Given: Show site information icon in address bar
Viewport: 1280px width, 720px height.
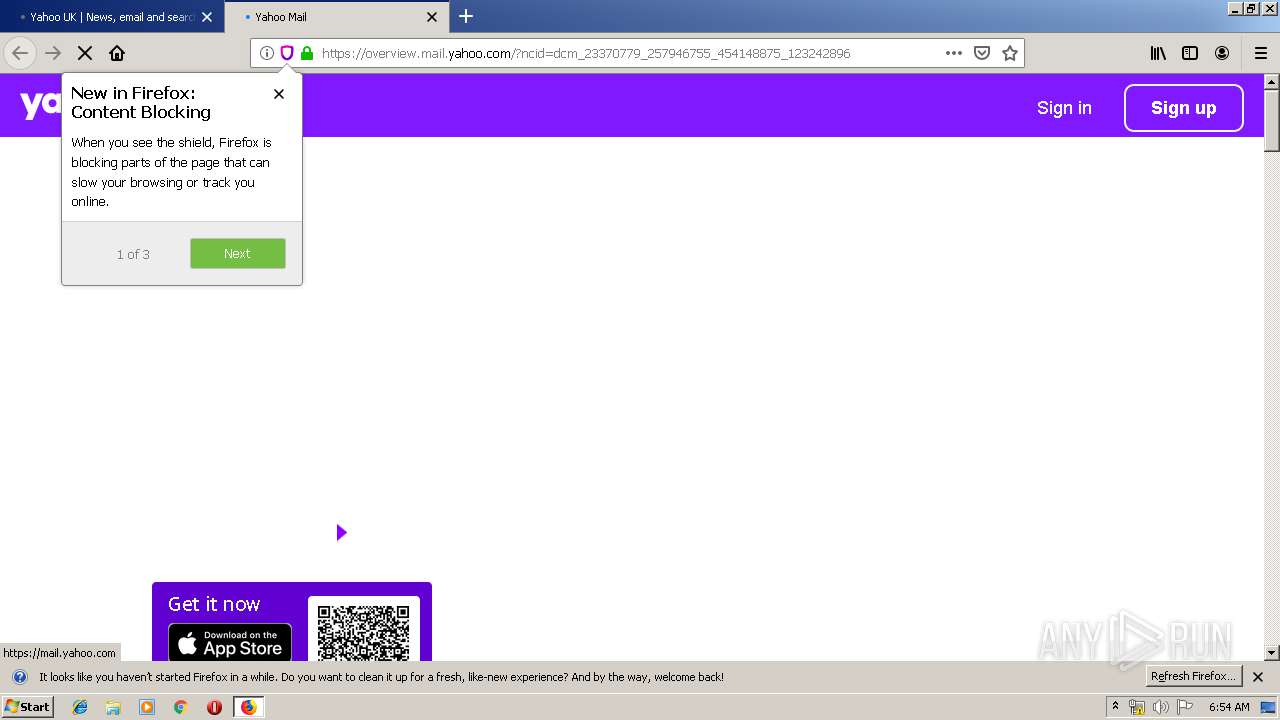Looking at the screenshot, I should pyautogui.click(x=267, y=53).
